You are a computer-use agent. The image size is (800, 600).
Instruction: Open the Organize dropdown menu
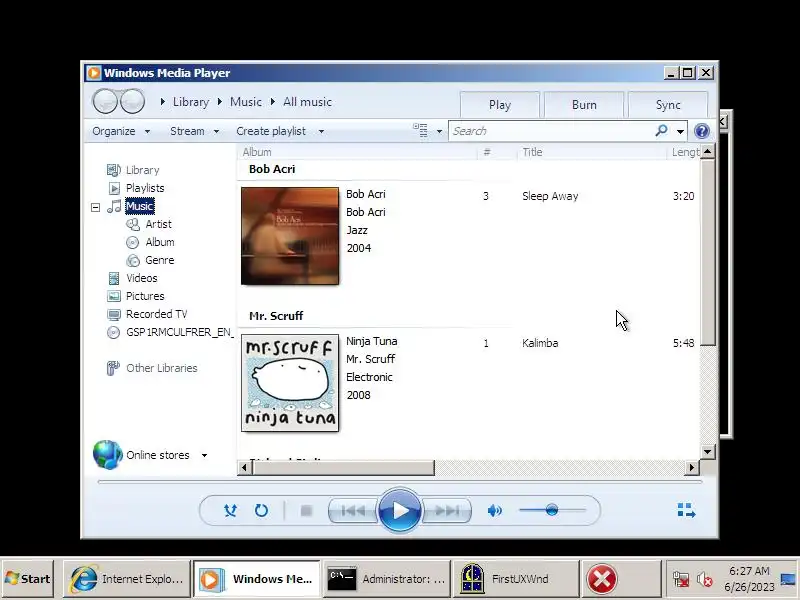[121, 131]
